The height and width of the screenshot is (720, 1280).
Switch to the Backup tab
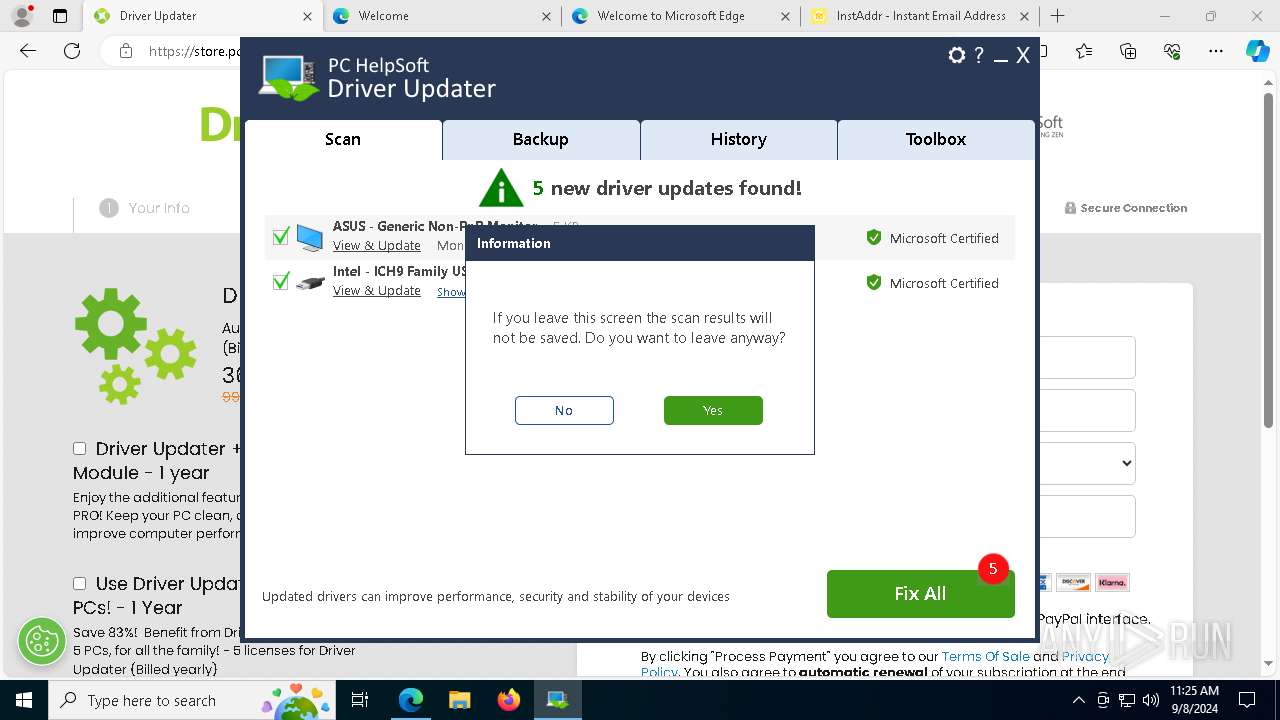click(541, 140)
